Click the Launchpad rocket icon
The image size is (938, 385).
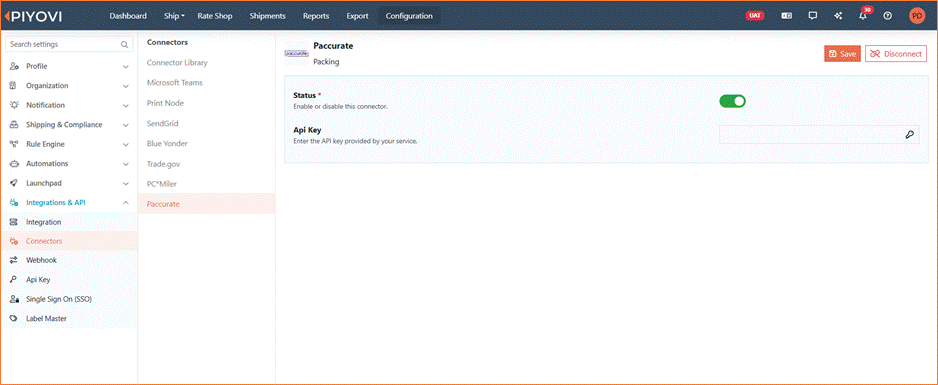coord(14,183)
